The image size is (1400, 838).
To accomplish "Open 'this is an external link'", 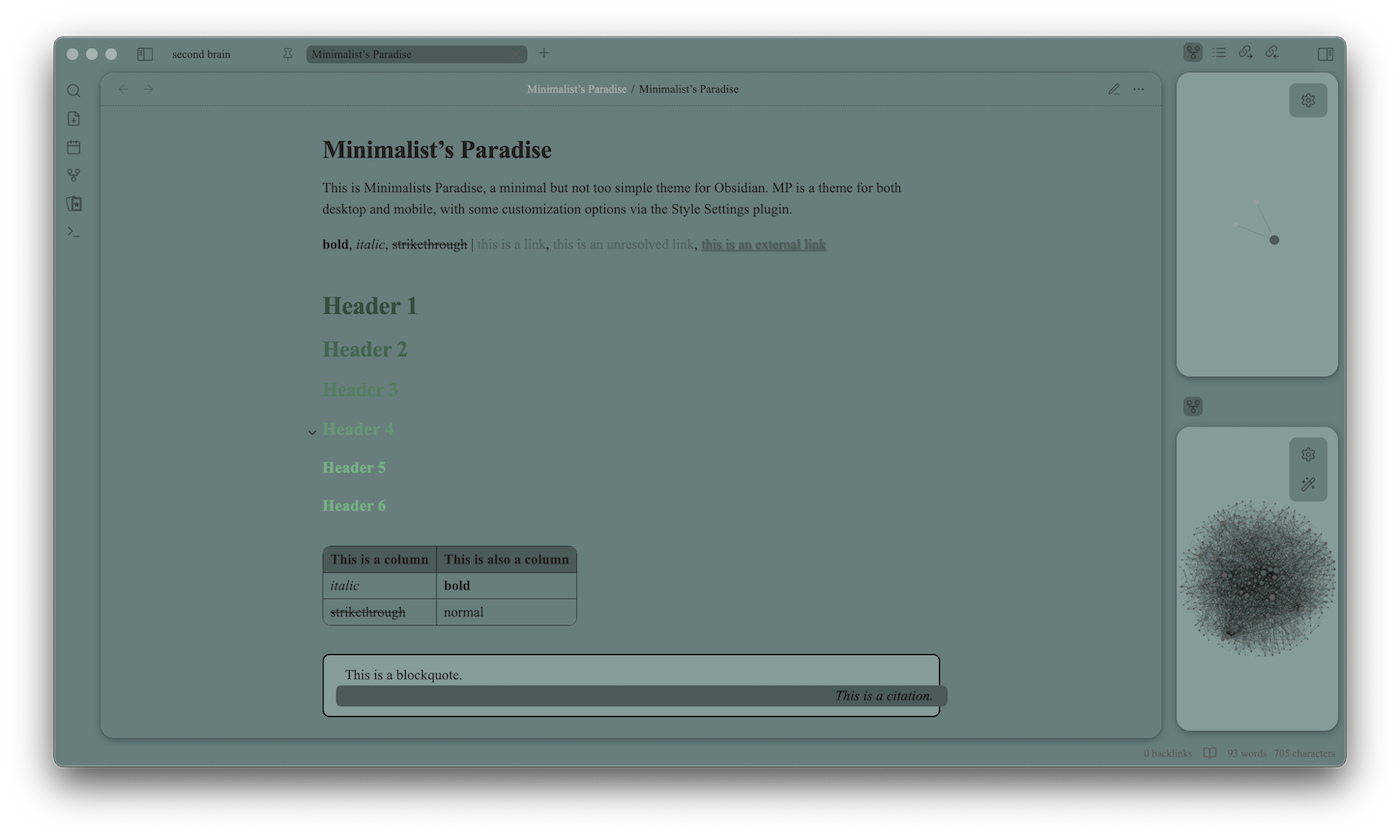I will [764, 244].
